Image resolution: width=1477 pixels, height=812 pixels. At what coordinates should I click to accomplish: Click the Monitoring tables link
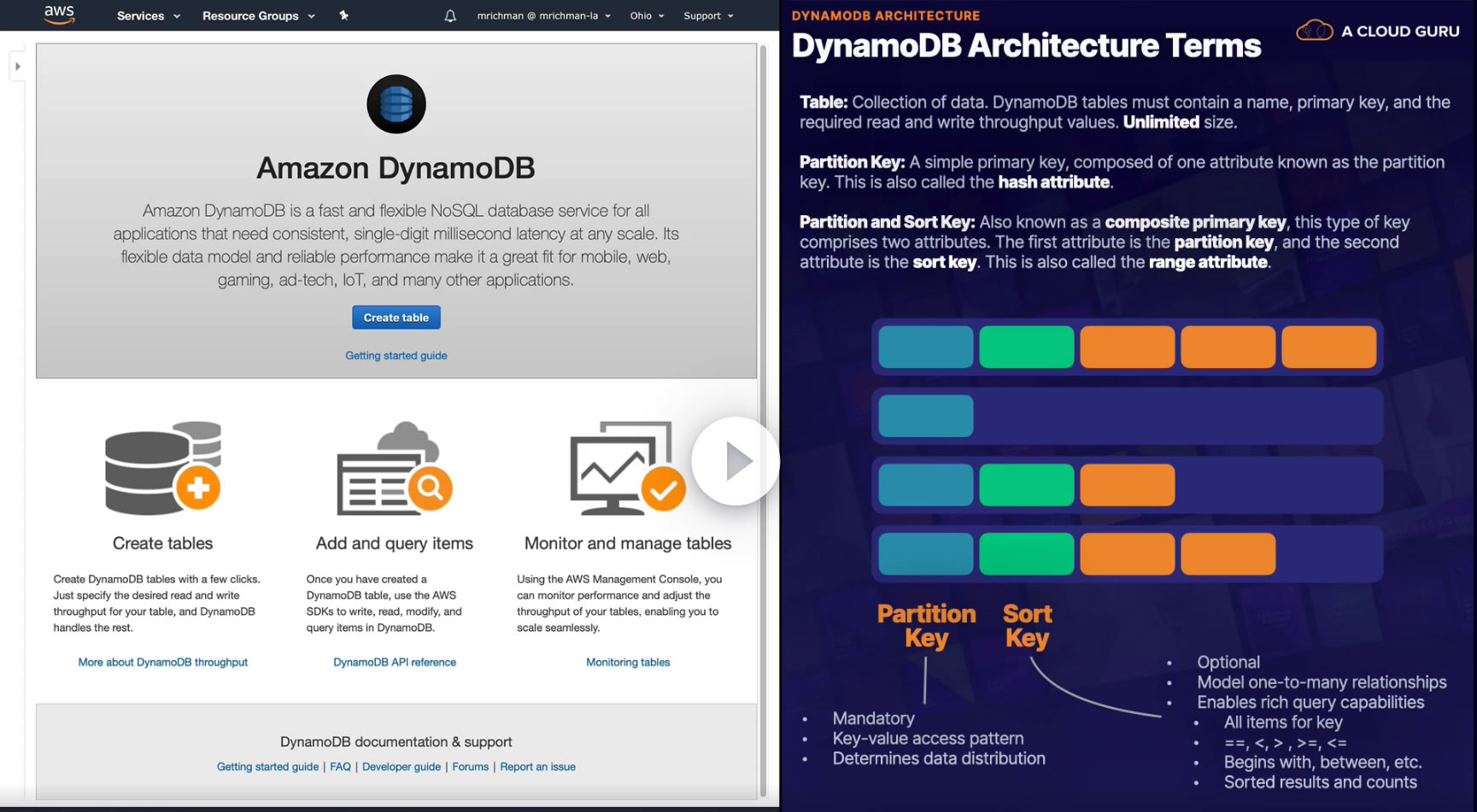628,662
